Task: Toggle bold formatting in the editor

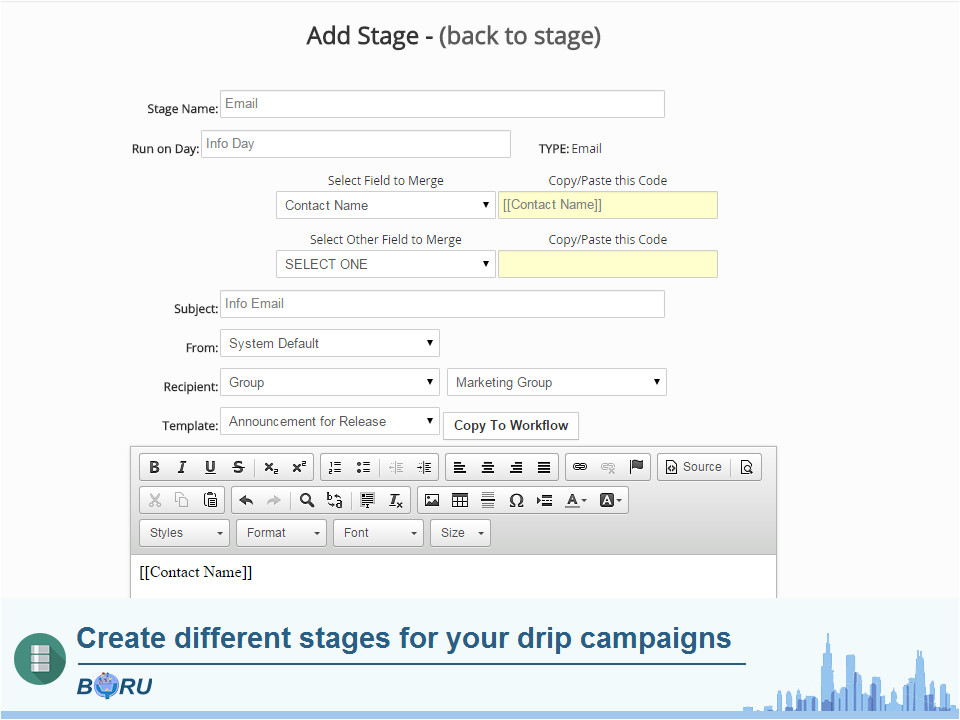Action: click(x=154, y=467)
